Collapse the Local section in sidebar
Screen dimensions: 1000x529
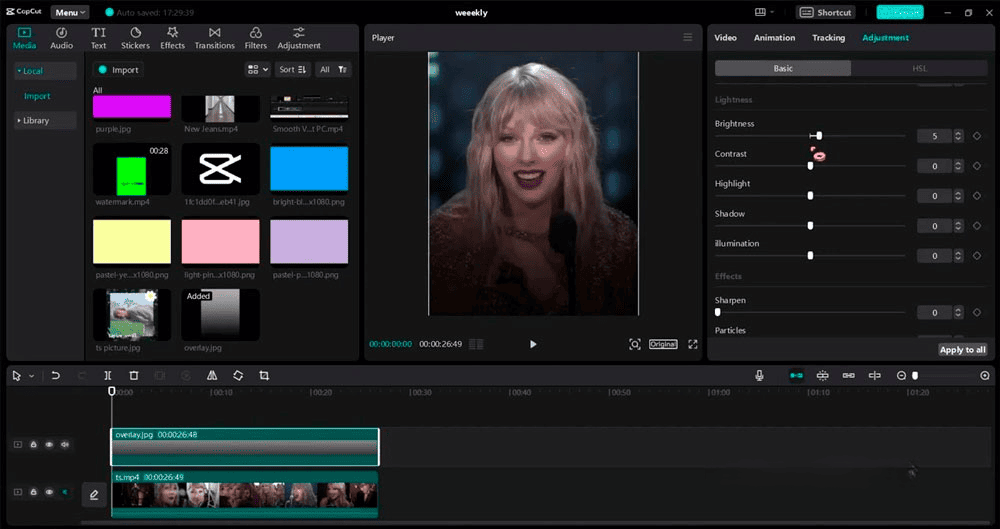[45, 71]
